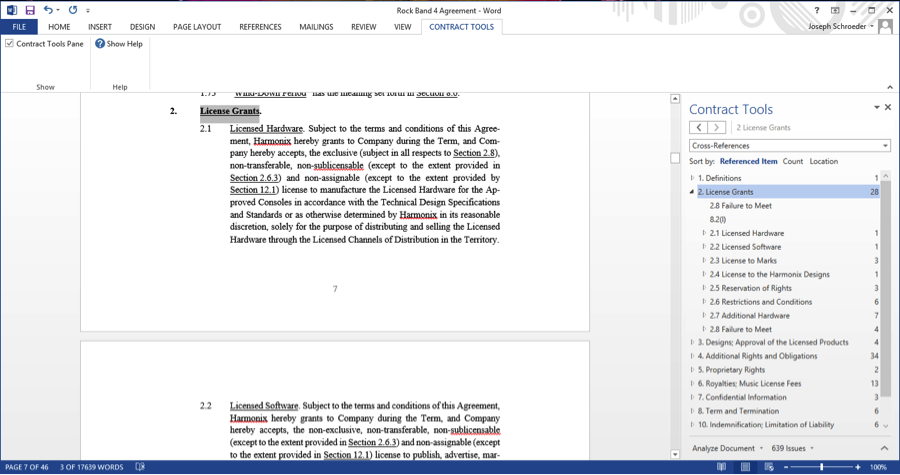Go back with the pane's previous arrow
900x475 pixels.
[699, 127]
